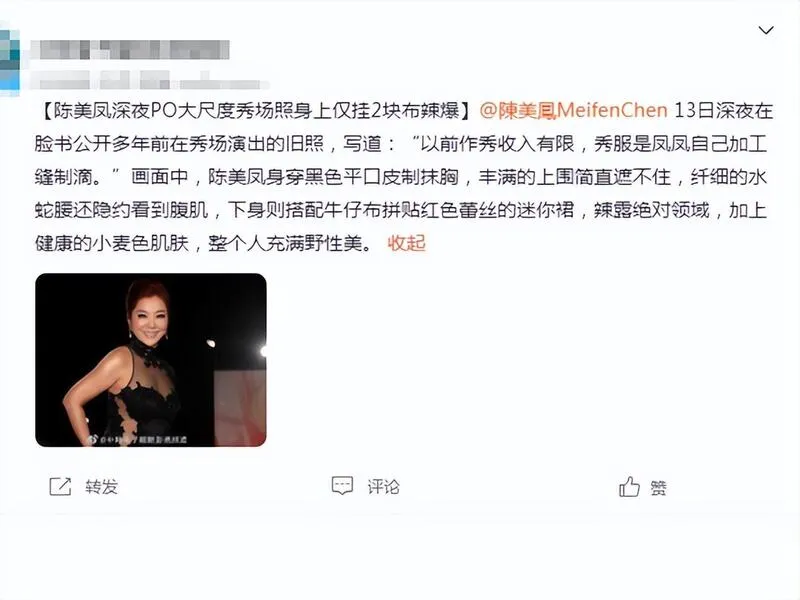
Task: Click the 转发 share arrow icon
Action: coord(60,486)
